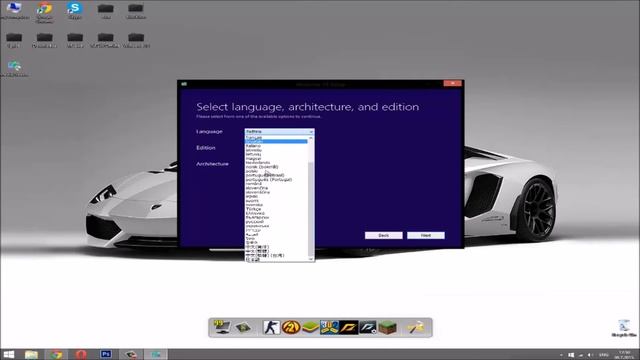This screenshot has height=360, width=640.
Task: Choose magyar from the language list
Action: [276, 158]
